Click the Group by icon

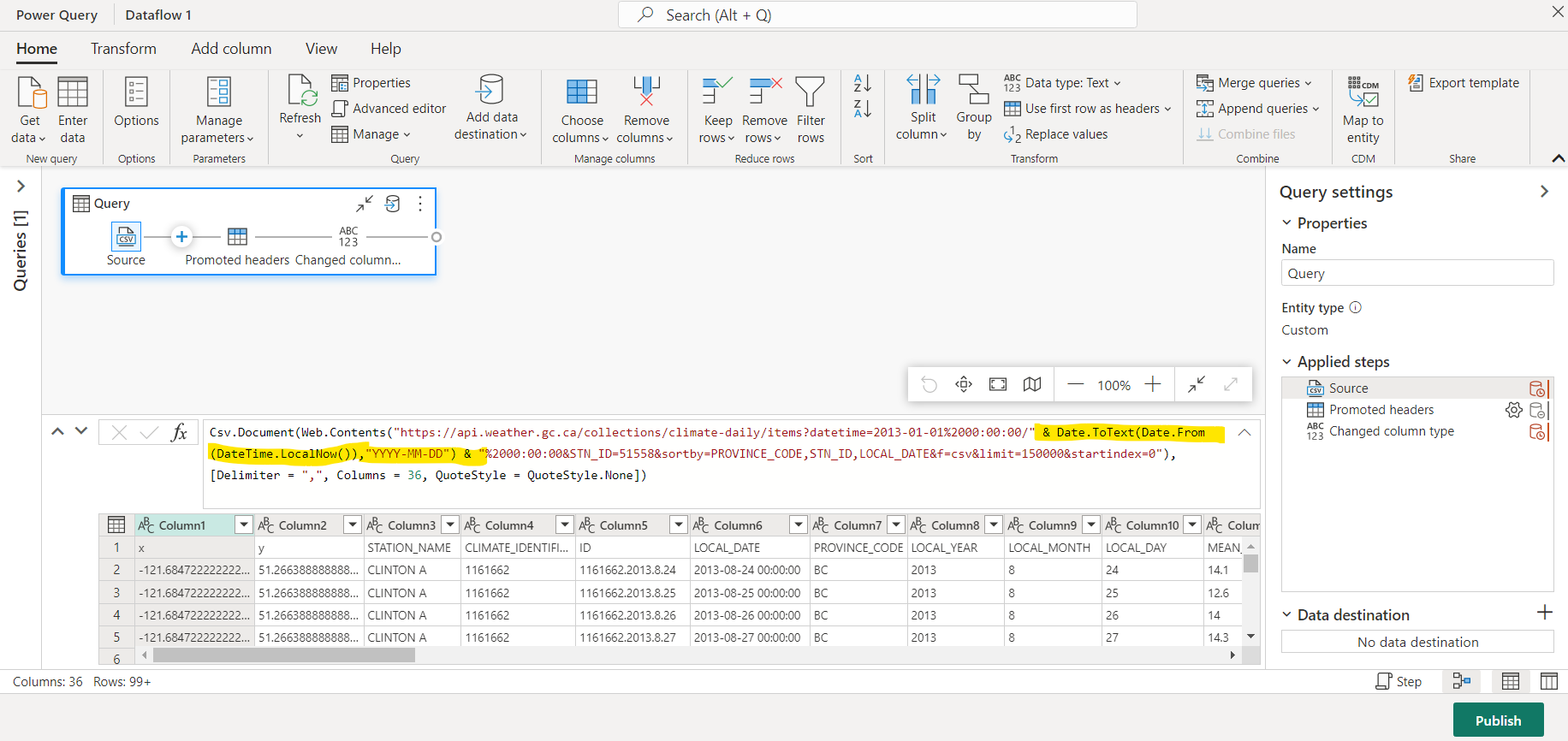pos(973,90)
